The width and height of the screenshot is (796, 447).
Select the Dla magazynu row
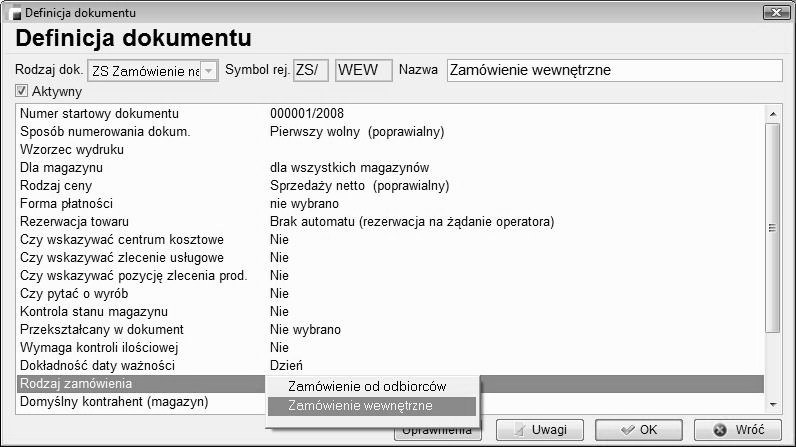pos(390,168)
